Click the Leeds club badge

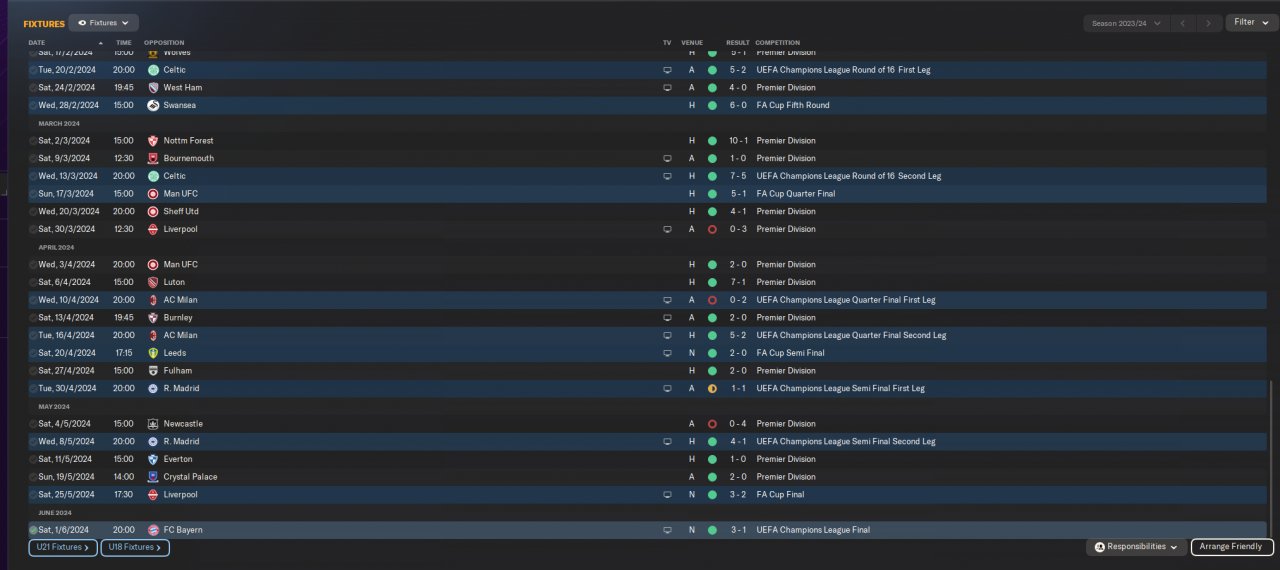[153, 353]
